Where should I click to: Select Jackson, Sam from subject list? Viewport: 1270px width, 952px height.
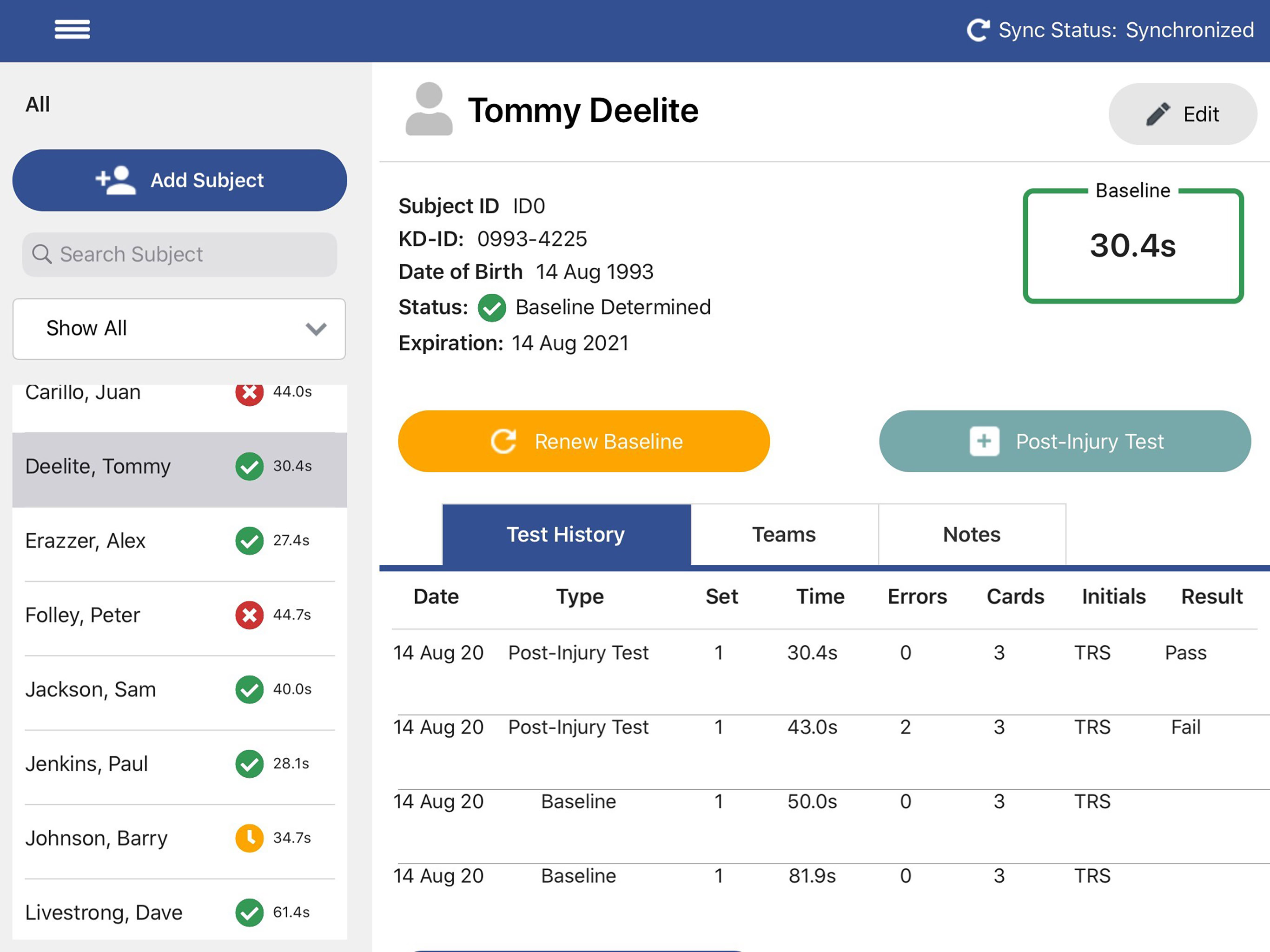coord(180,690)
